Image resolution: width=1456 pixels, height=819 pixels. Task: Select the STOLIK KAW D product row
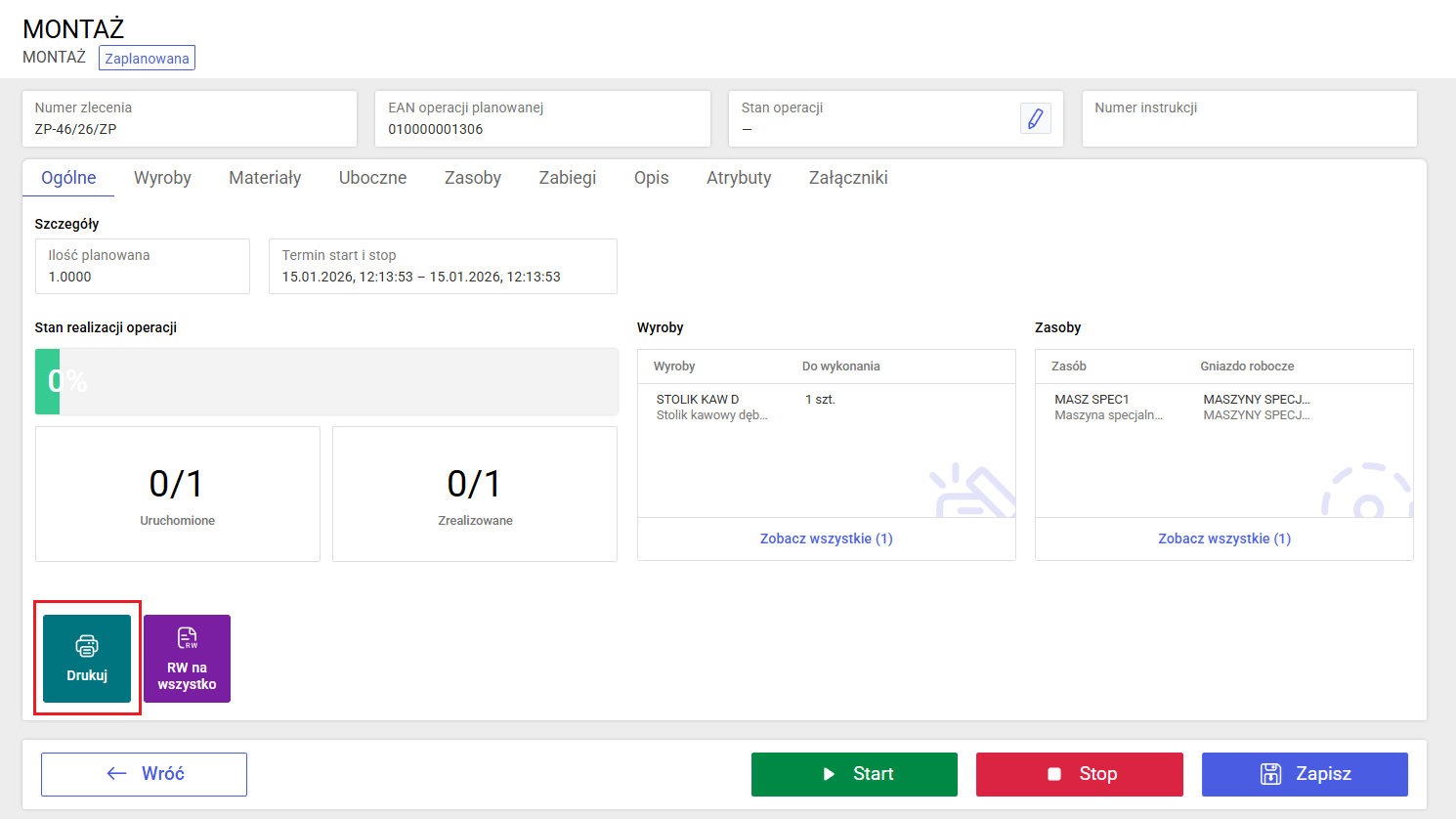coord(827,407)
